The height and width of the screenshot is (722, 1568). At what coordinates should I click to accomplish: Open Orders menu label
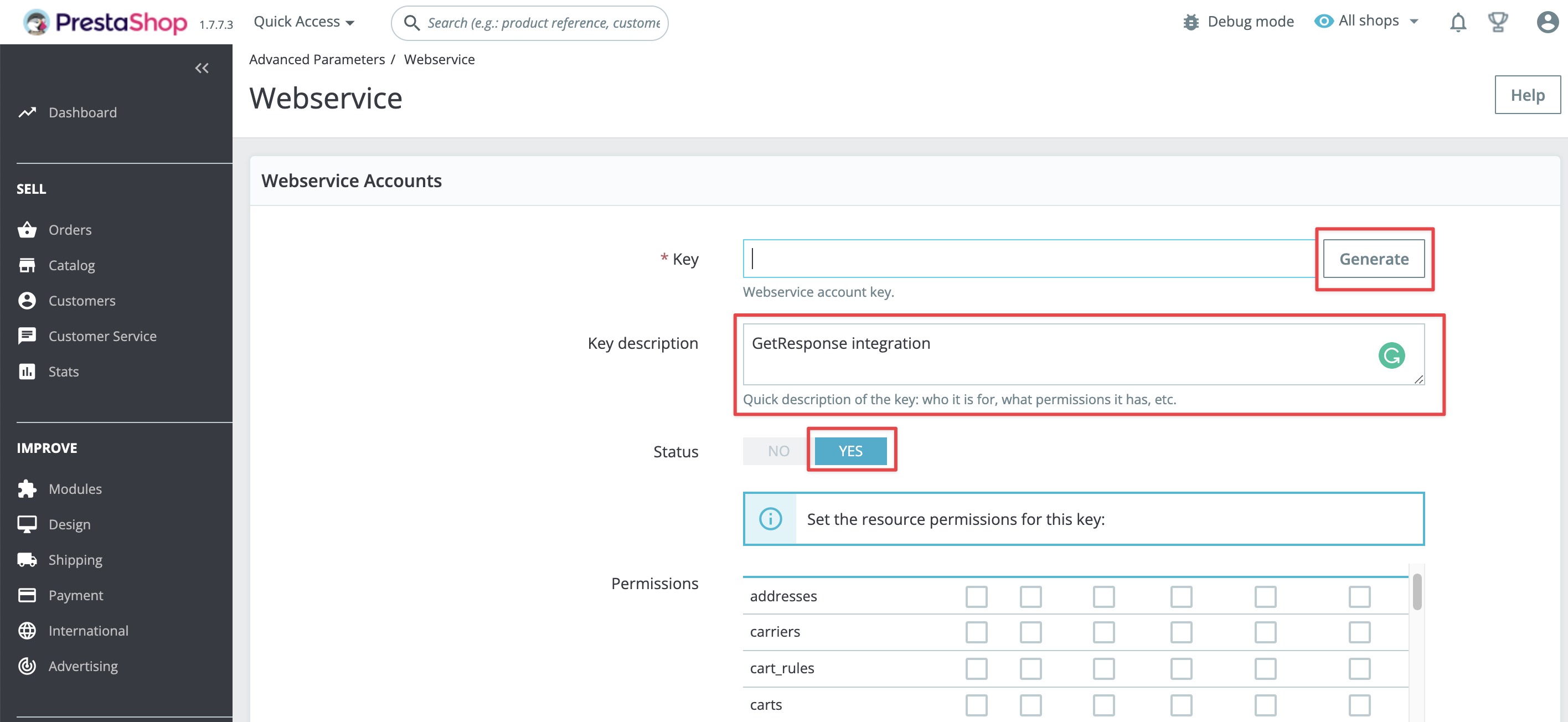click(70, 230)
